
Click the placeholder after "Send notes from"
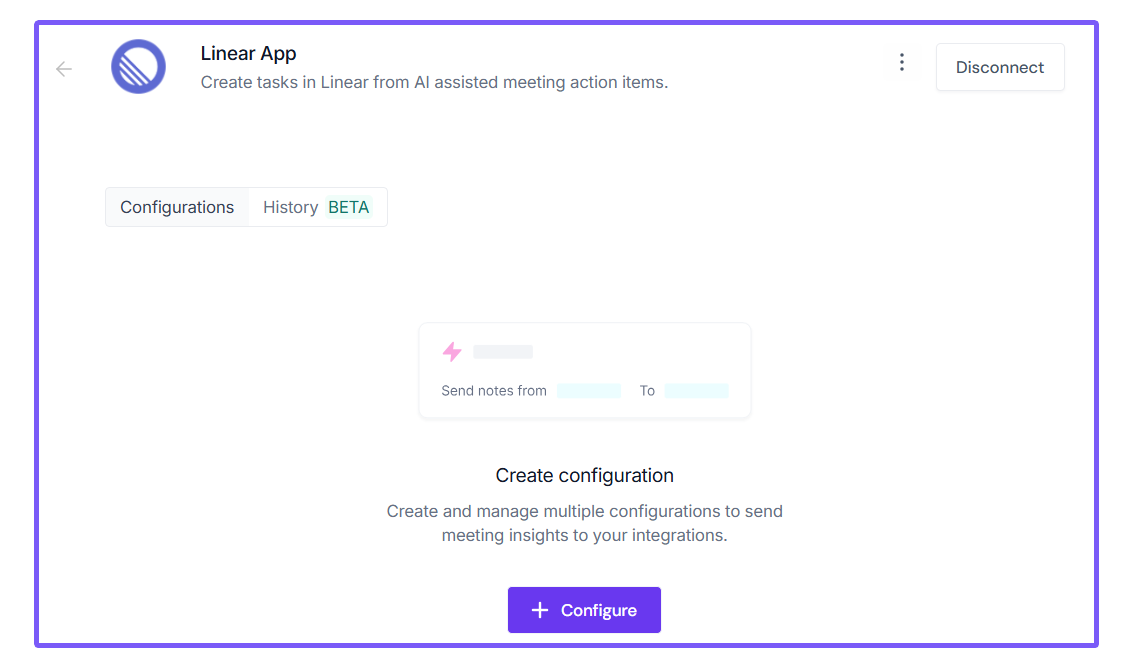tap(589, 391)
